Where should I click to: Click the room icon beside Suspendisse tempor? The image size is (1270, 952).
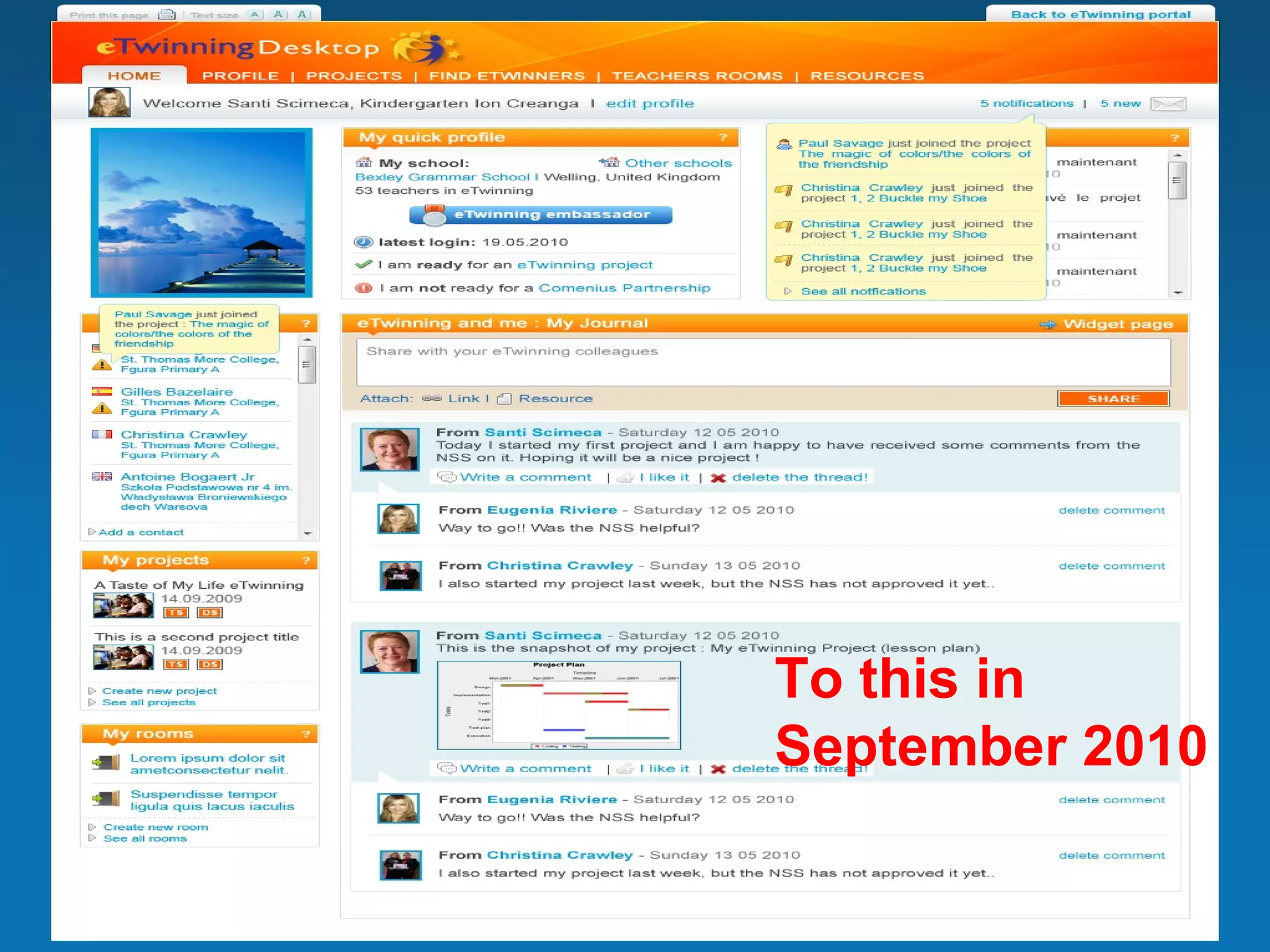(x=105, y=799)
